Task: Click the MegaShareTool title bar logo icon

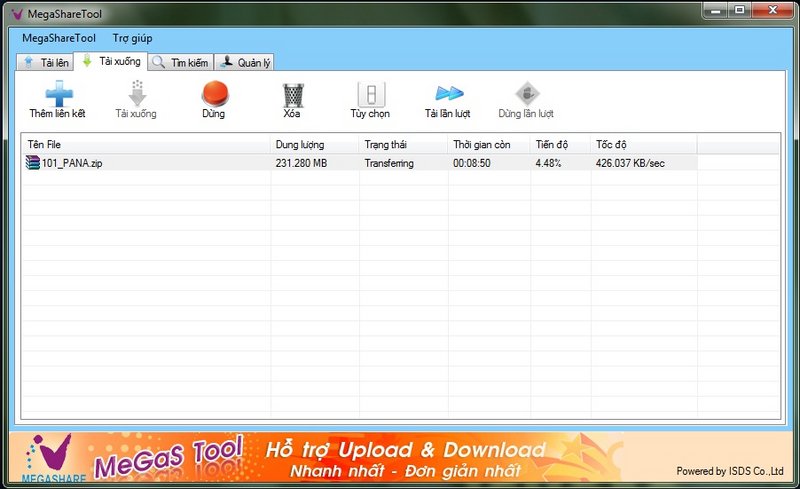Action: coord(15,13)
